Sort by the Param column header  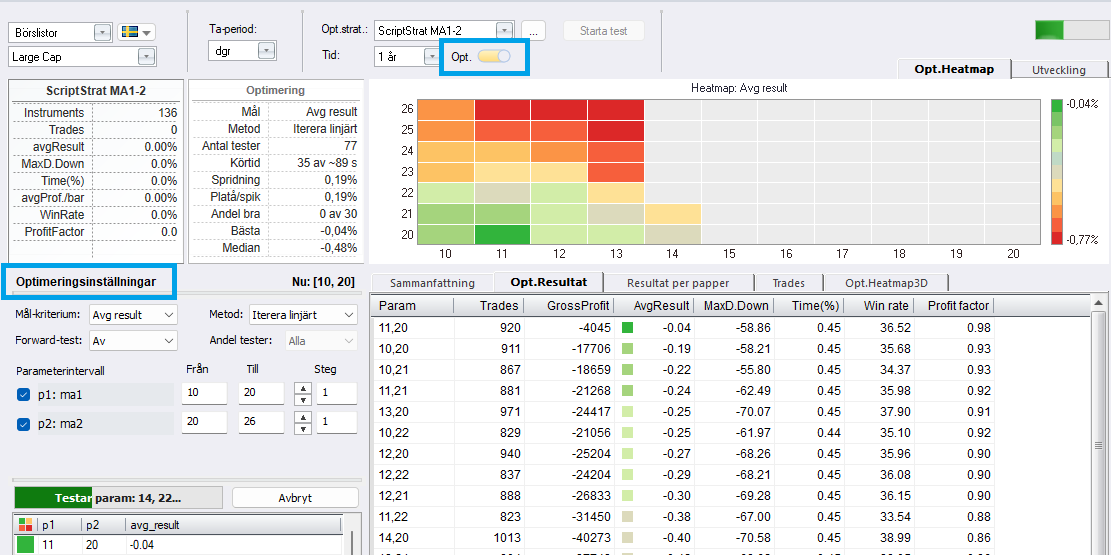[x=412, y=305]
